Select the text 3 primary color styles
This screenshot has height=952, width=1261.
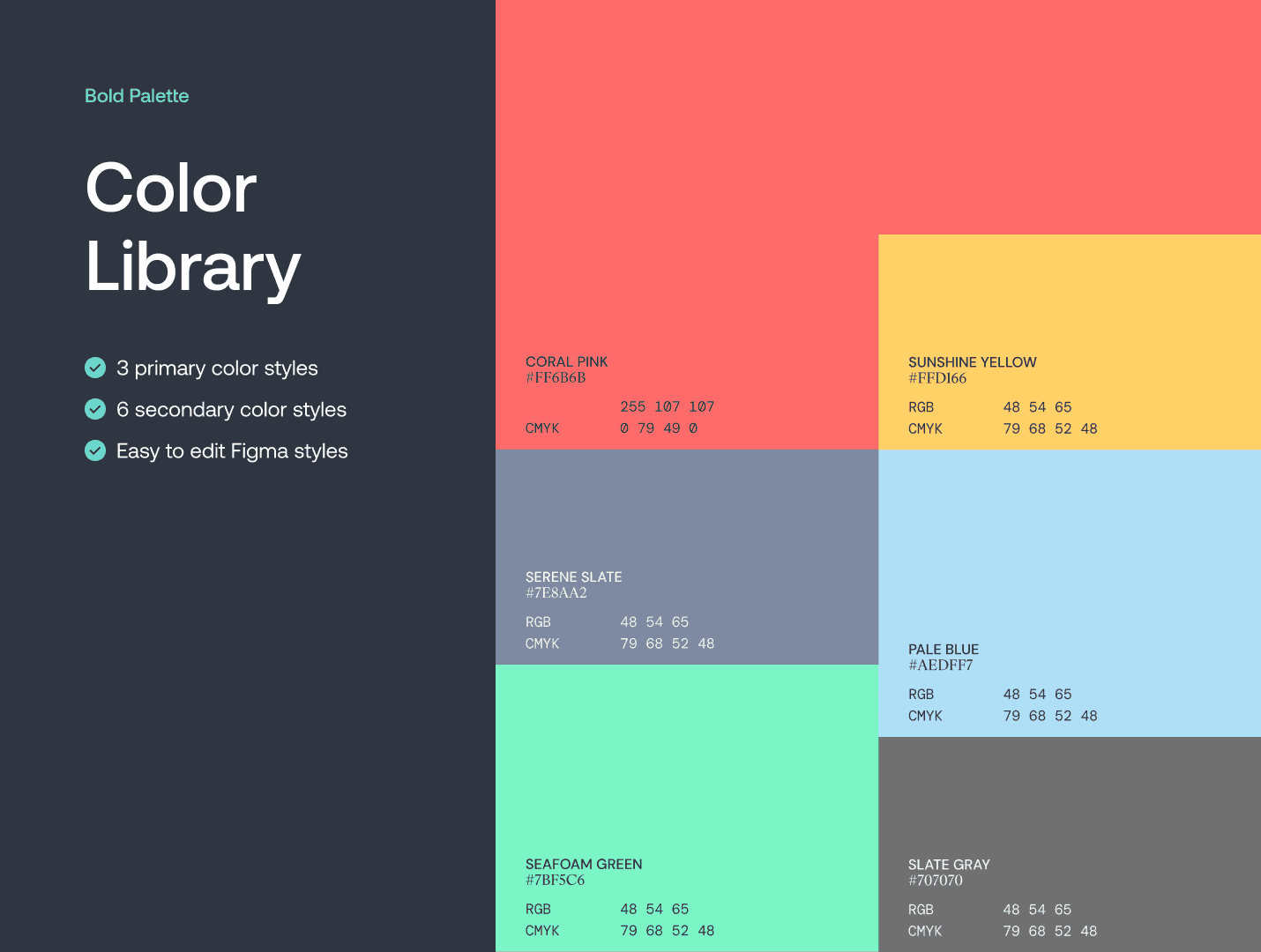click(217, 368)
